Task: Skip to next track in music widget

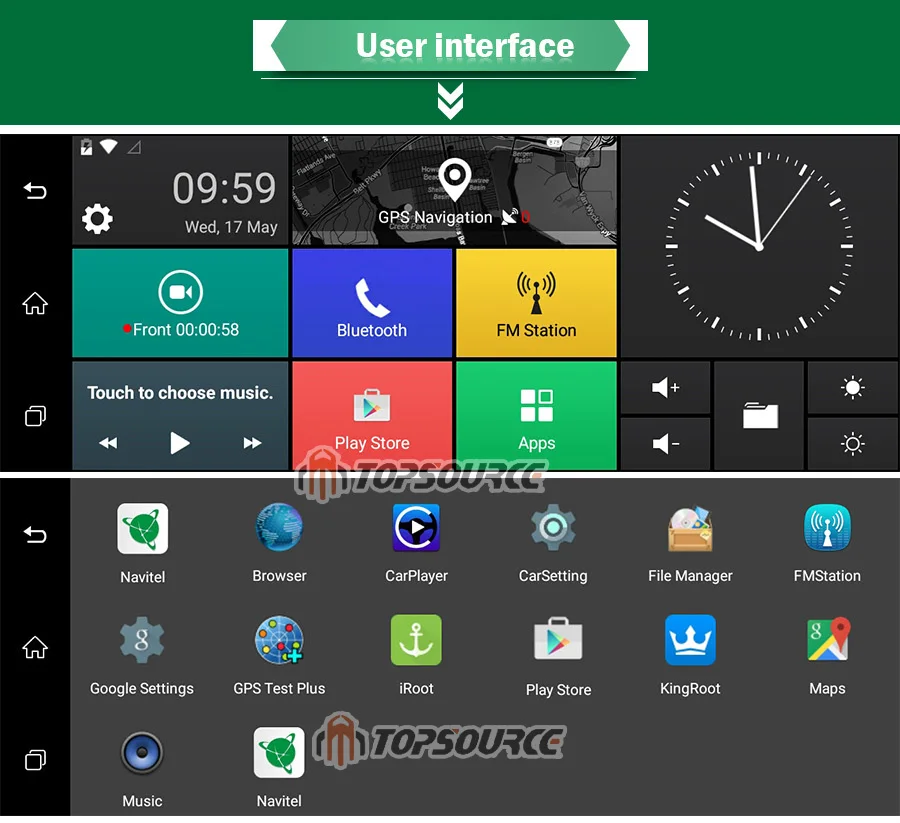Action: pos(252,443)
